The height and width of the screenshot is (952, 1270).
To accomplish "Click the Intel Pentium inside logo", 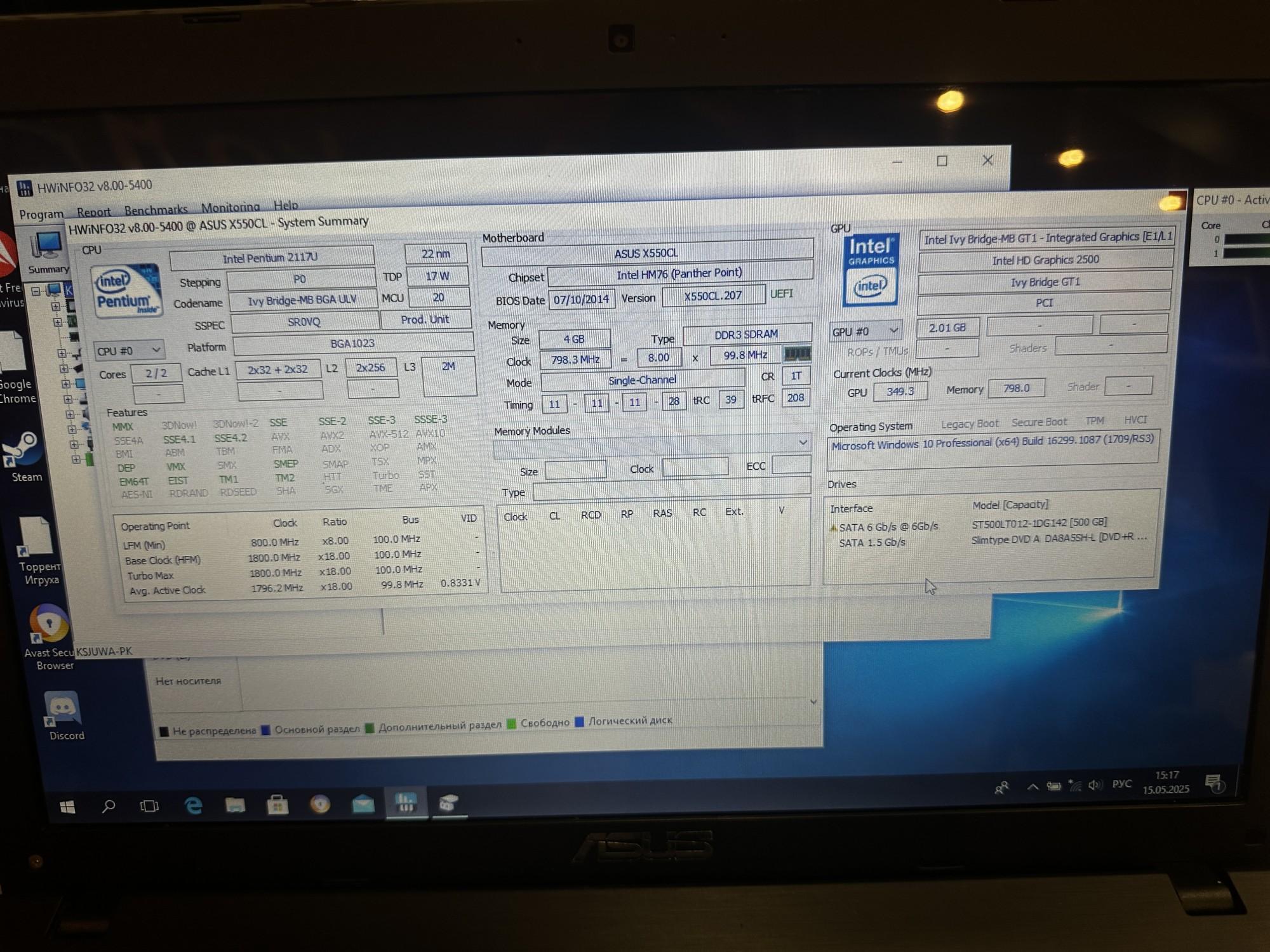I will (127, 291).
